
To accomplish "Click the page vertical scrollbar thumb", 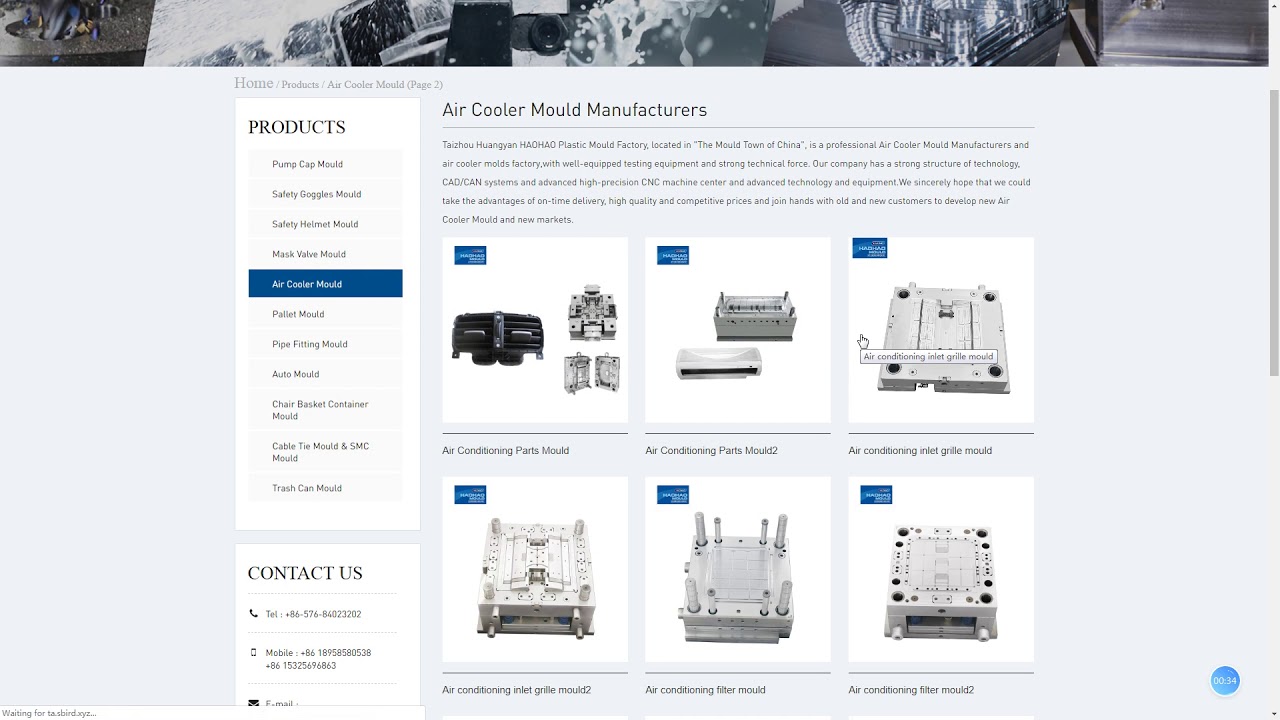I will pos(1273,232).
